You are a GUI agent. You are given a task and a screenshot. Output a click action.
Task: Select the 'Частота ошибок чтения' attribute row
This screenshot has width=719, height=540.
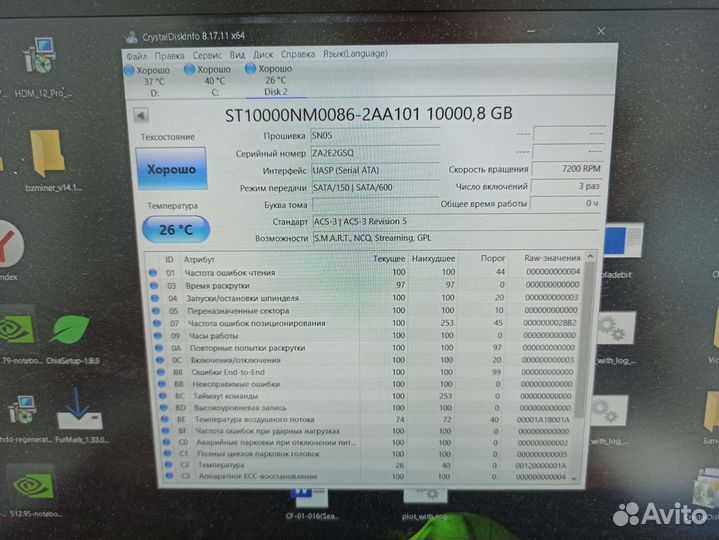pyautogui.click(x=365, y=272)
